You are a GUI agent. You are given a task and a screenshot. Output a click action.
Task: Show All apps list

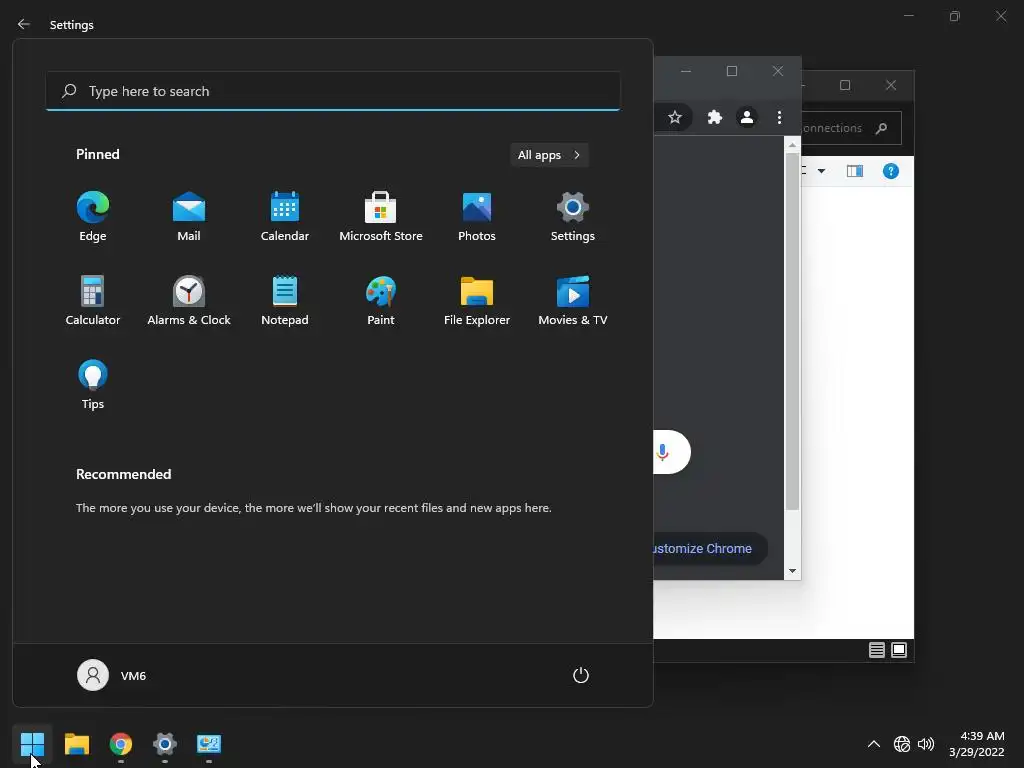549,155
